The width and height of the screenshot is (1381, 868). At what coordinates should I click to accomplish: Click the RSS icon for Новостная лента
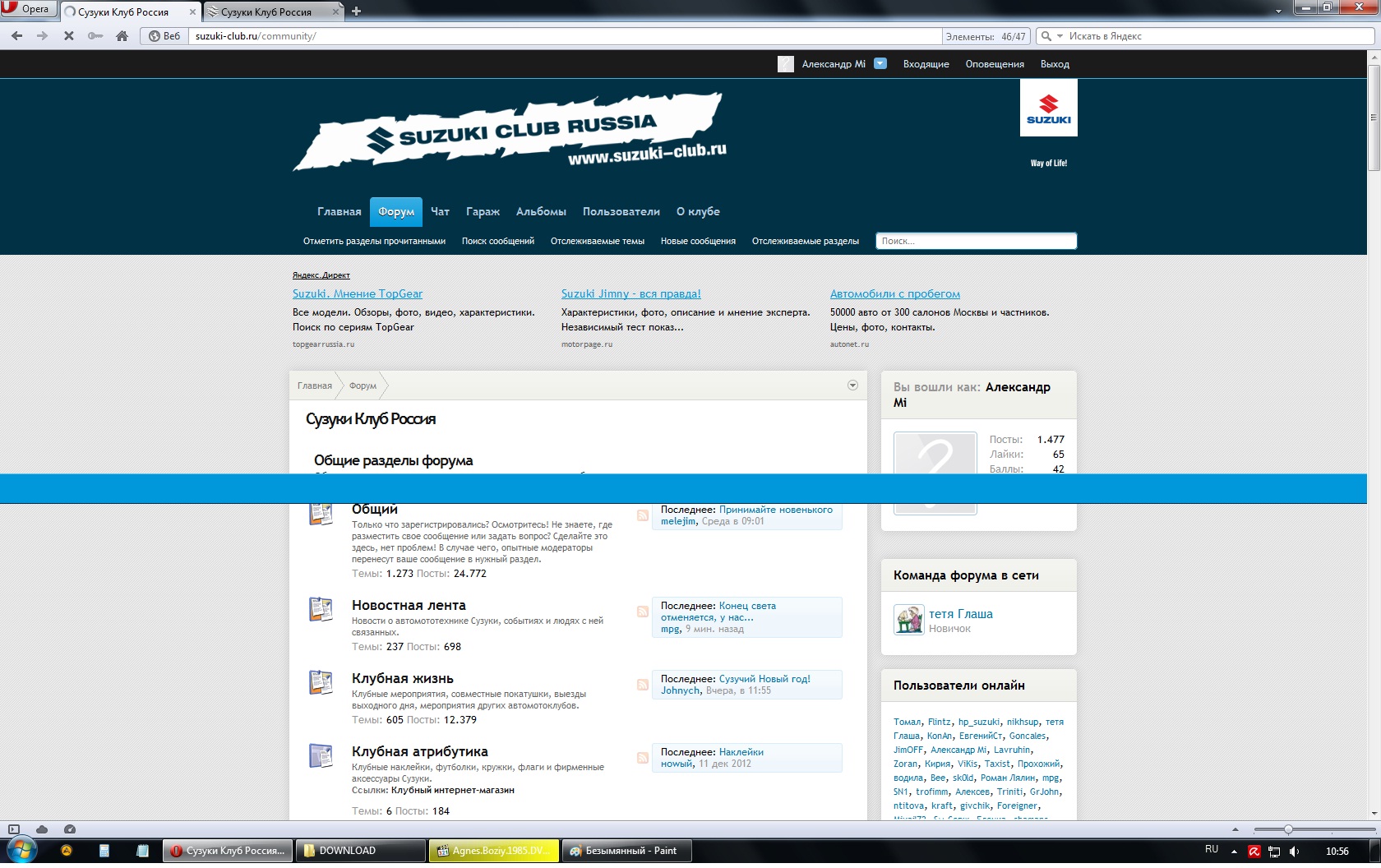[643, 612]
